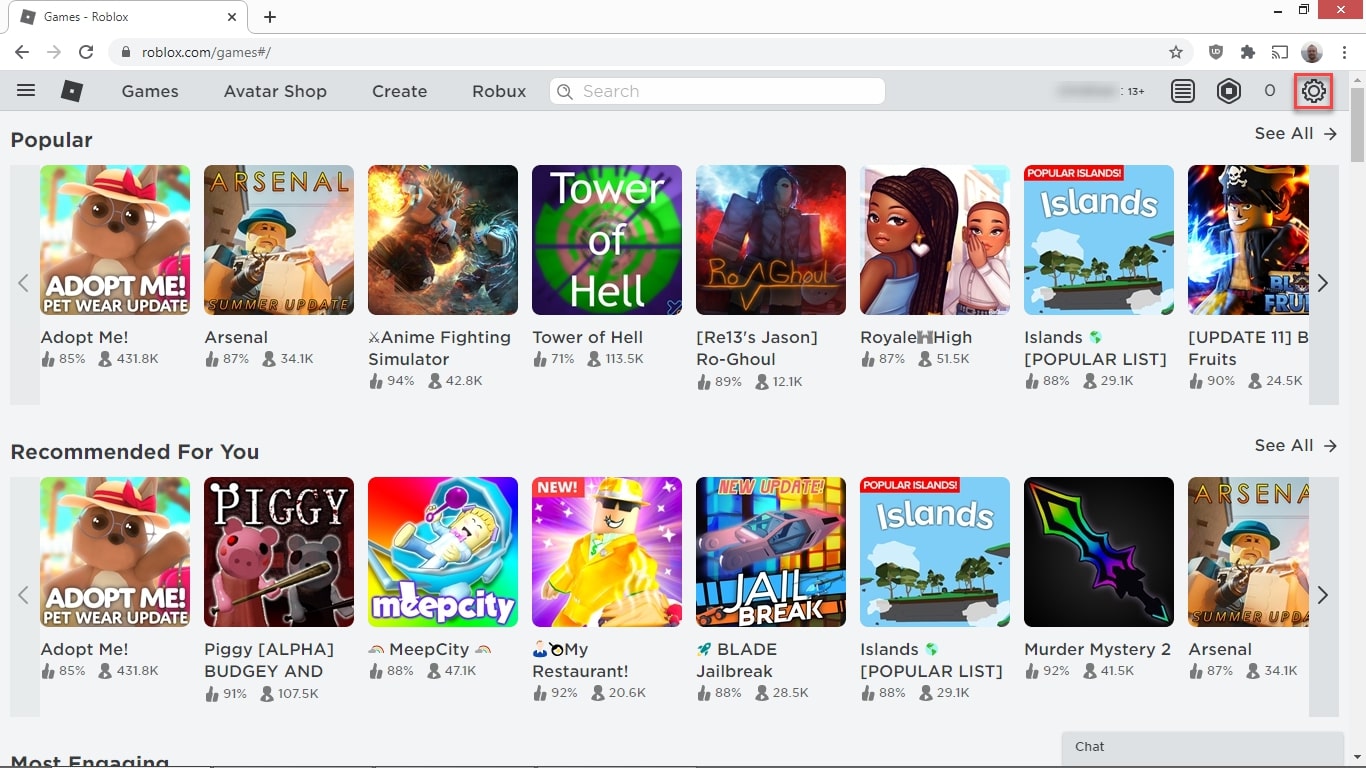Open Tower of Hell game thumbnail
This screenshot has height=768, width=1366.
pos(607,240)
